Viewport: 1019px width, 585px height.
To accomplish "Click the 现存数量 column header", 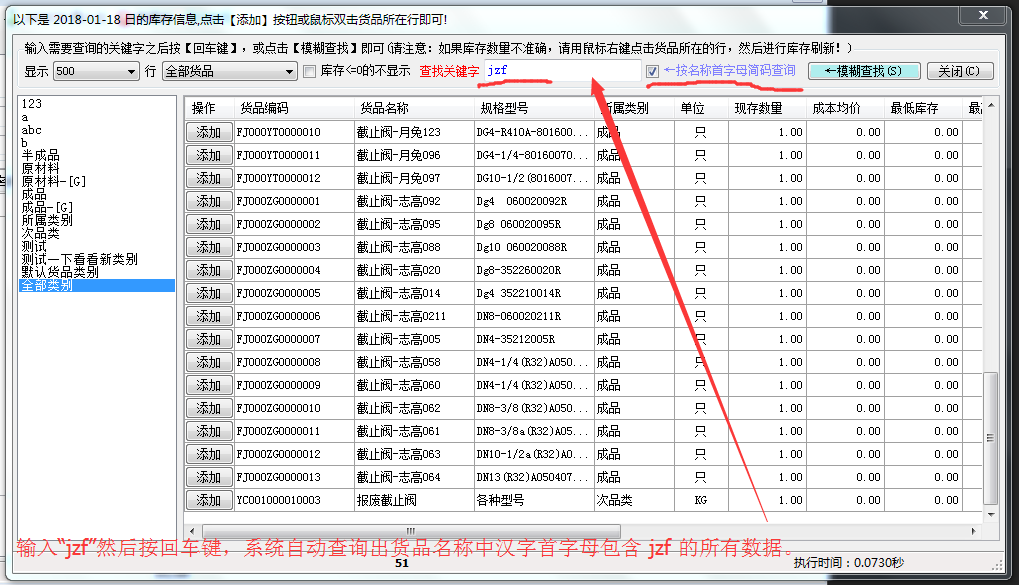I will (x=758, y=108).
